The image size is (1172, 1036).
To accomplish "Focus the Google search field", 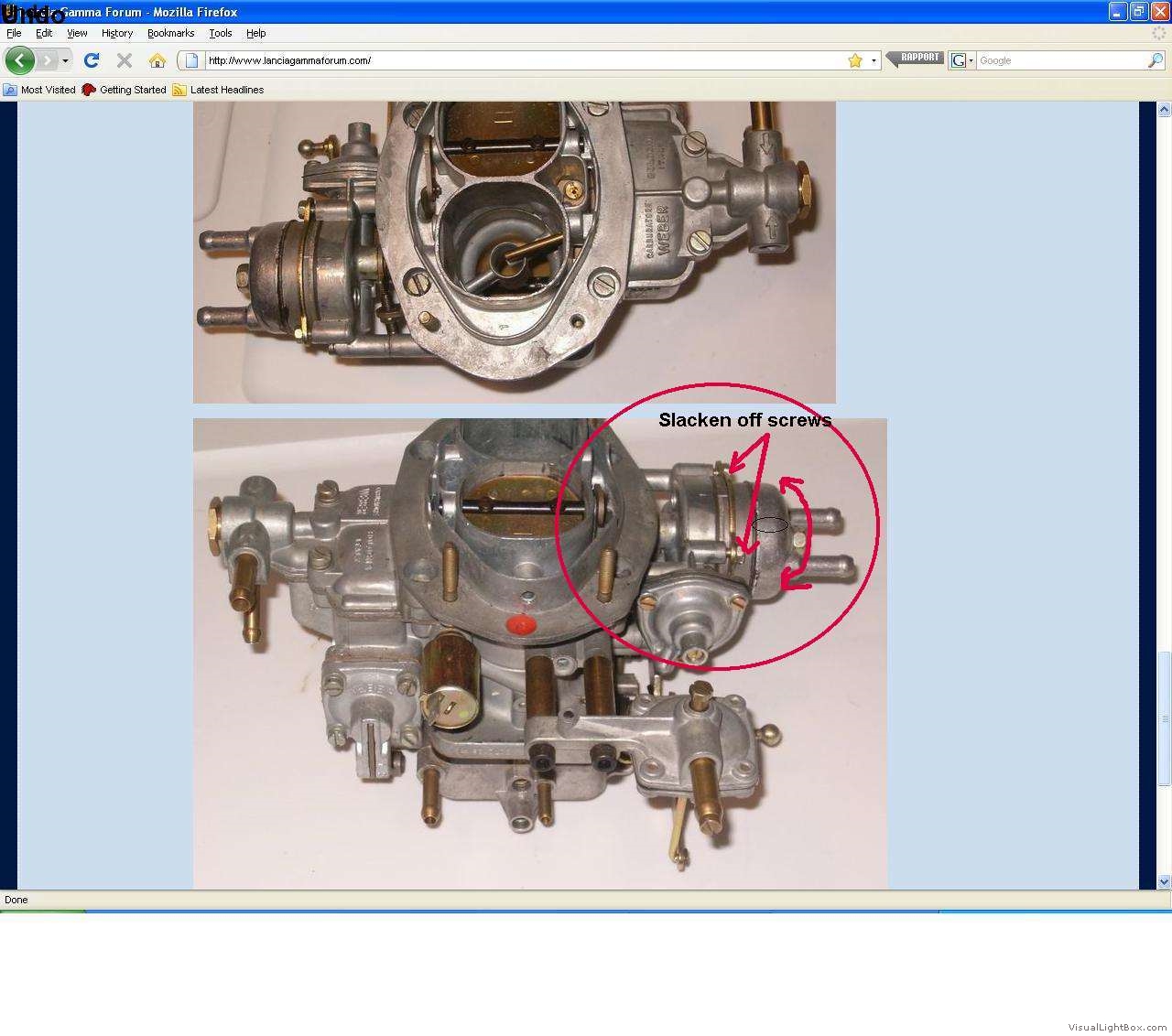I will (x=1062, y=60).
